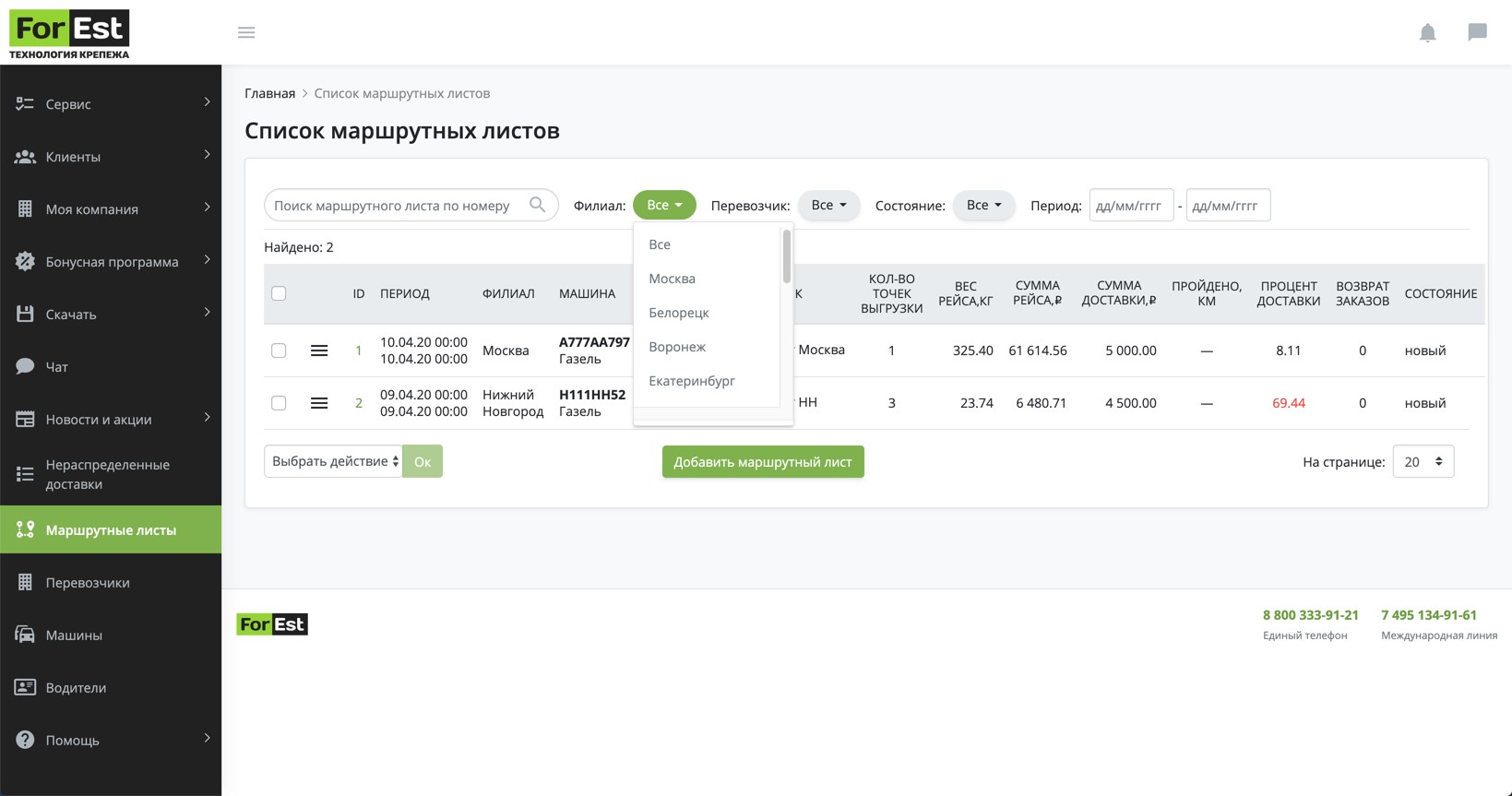Screen dimensions: 1512x796
Task: Click the period start date field
Action: point(1131,205)
